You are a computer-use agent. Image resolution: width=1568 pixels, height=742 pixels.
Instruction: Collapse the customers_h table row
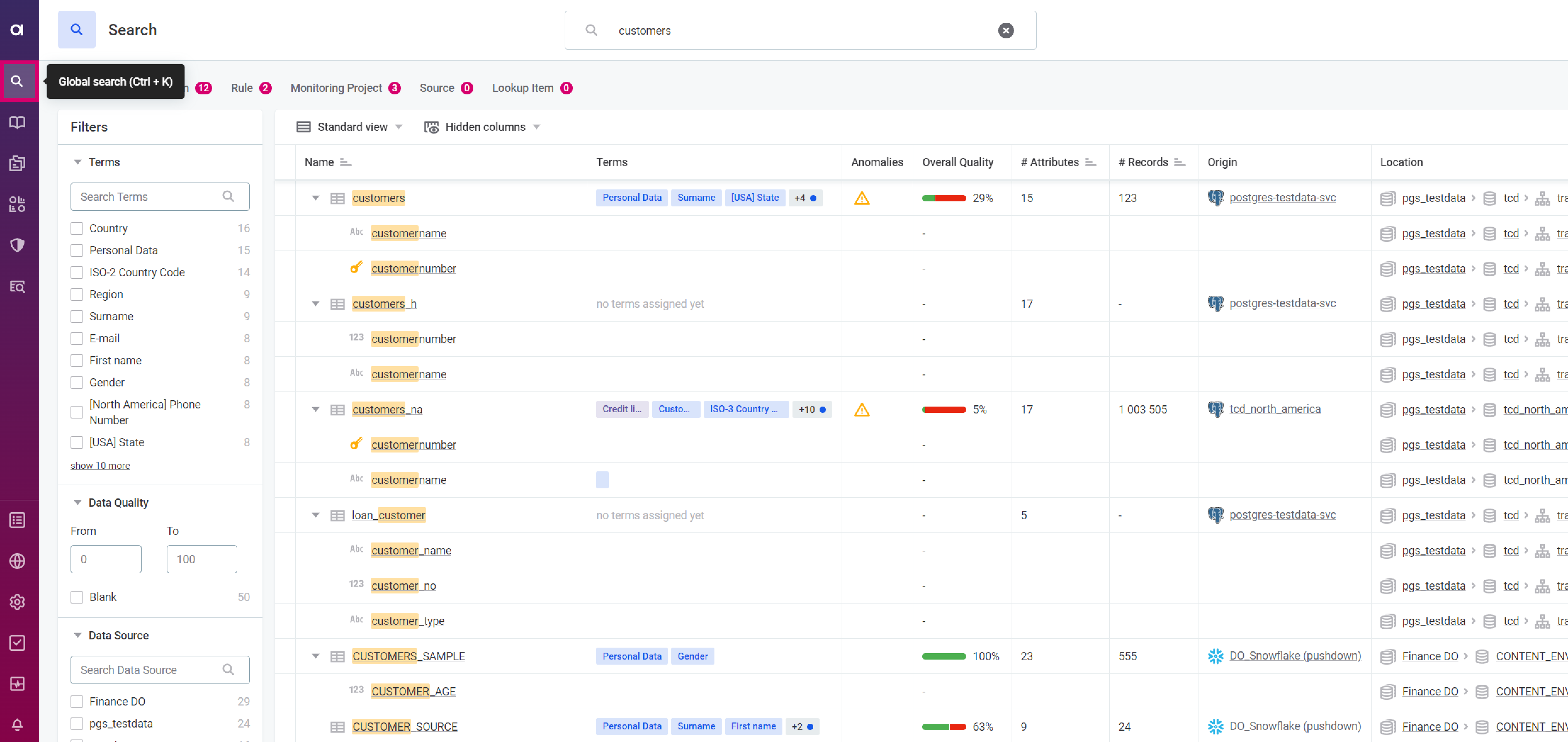pyautogui.click(x=315, y=304)
